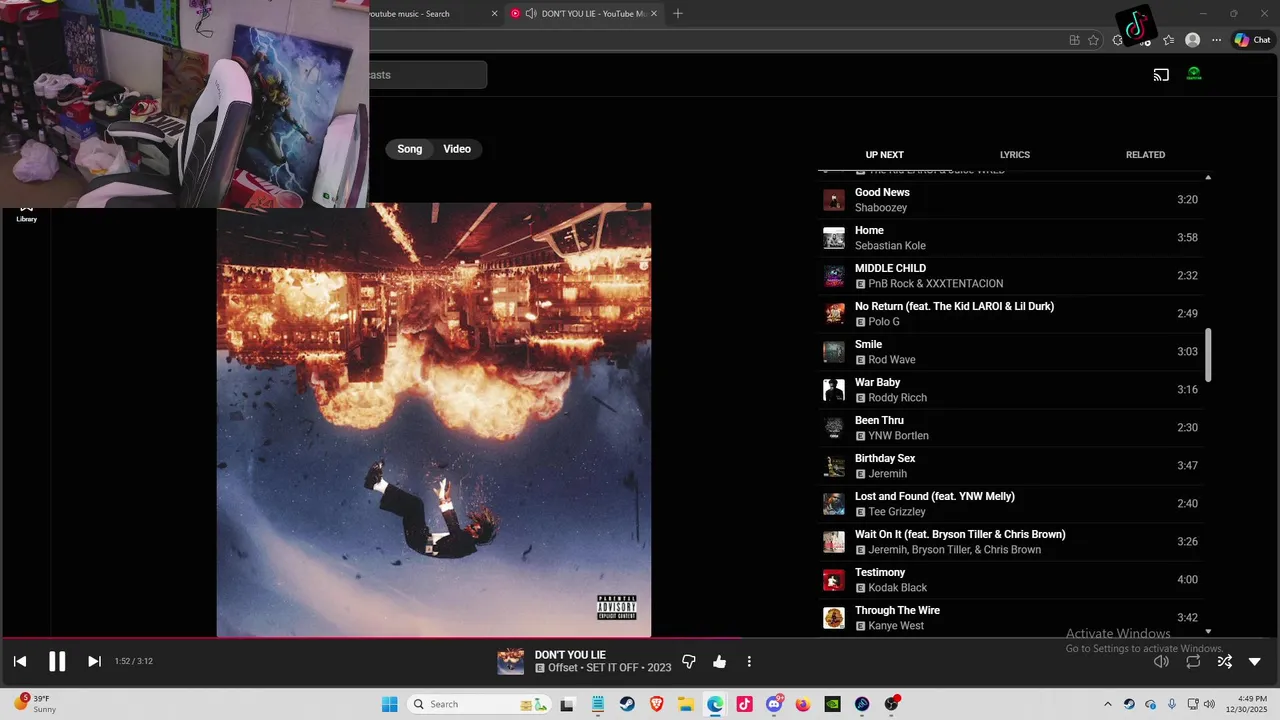Open the UP NEXT tab
Viewport: 1280px width, 720px height.
tap(884, 155)
